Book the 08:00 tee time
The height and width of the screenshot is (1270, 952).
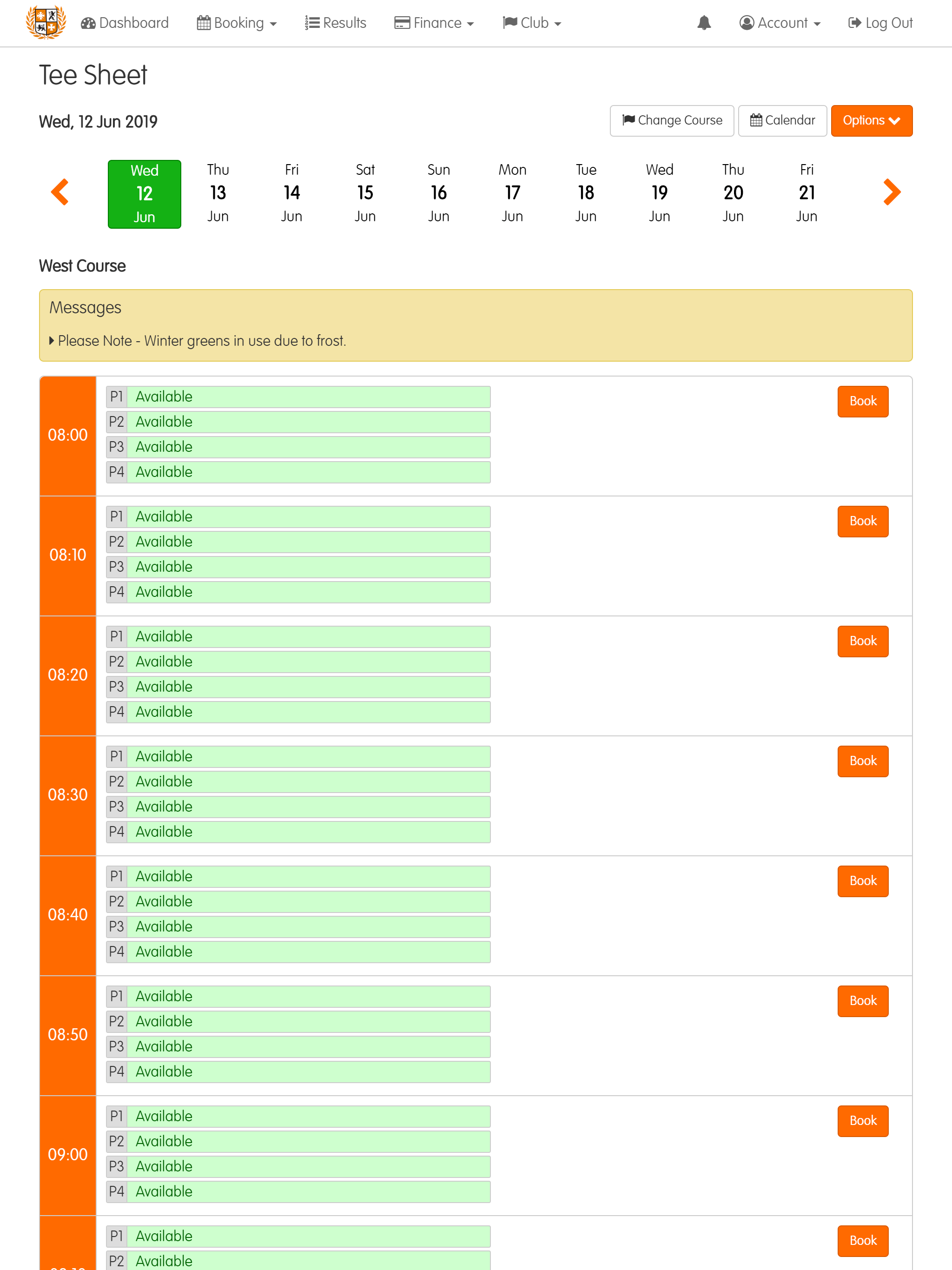[x=862, y=401]
